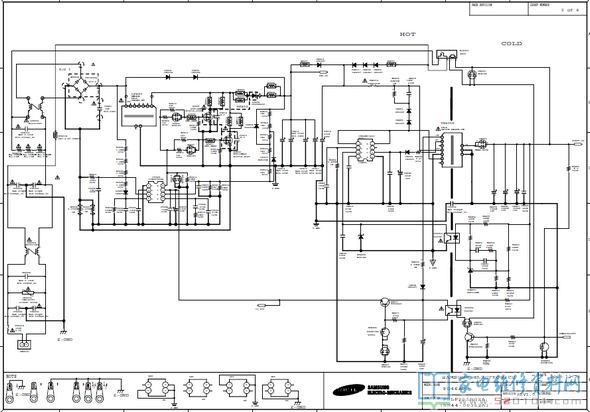Image resolution: width=590 pixels, height=412 pixels.
Task: Click the lower optocoupler near the isolation barrier
Action: tap(453, 310)
